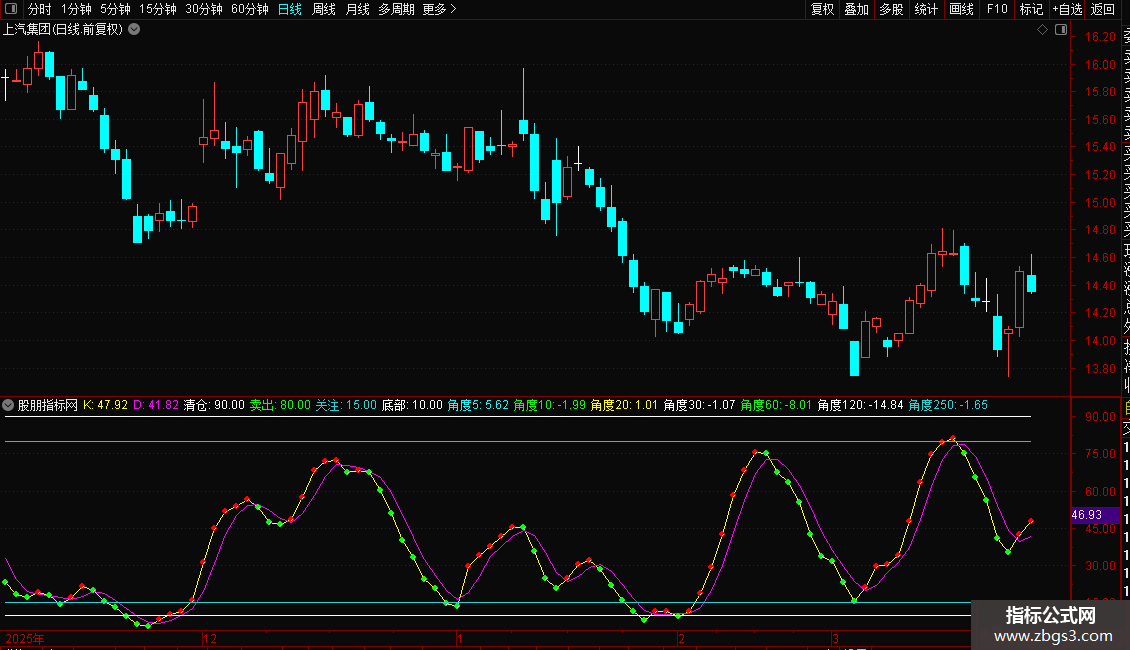
Task: Open the 复权 adjustment option
Action: [822, 9]
